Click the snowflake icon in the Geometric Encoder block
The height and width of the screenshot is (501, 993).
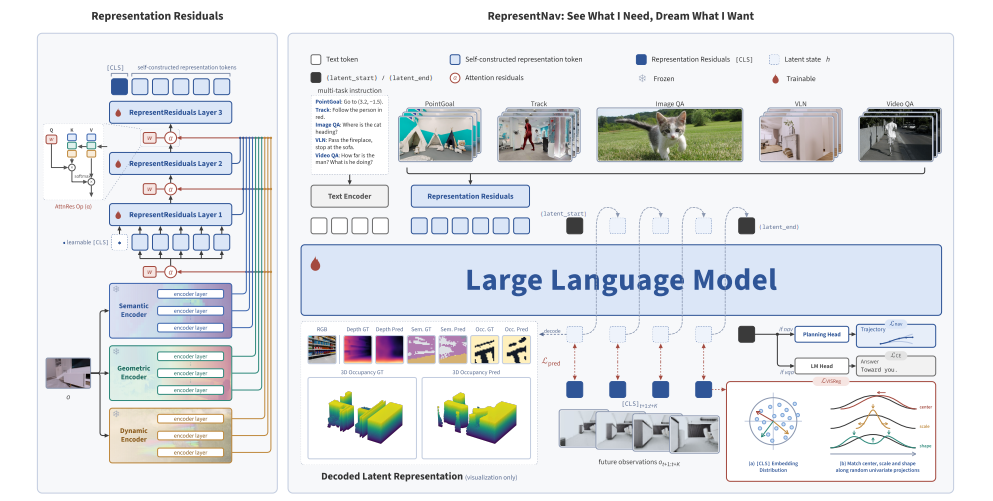[x=116, y=352]
